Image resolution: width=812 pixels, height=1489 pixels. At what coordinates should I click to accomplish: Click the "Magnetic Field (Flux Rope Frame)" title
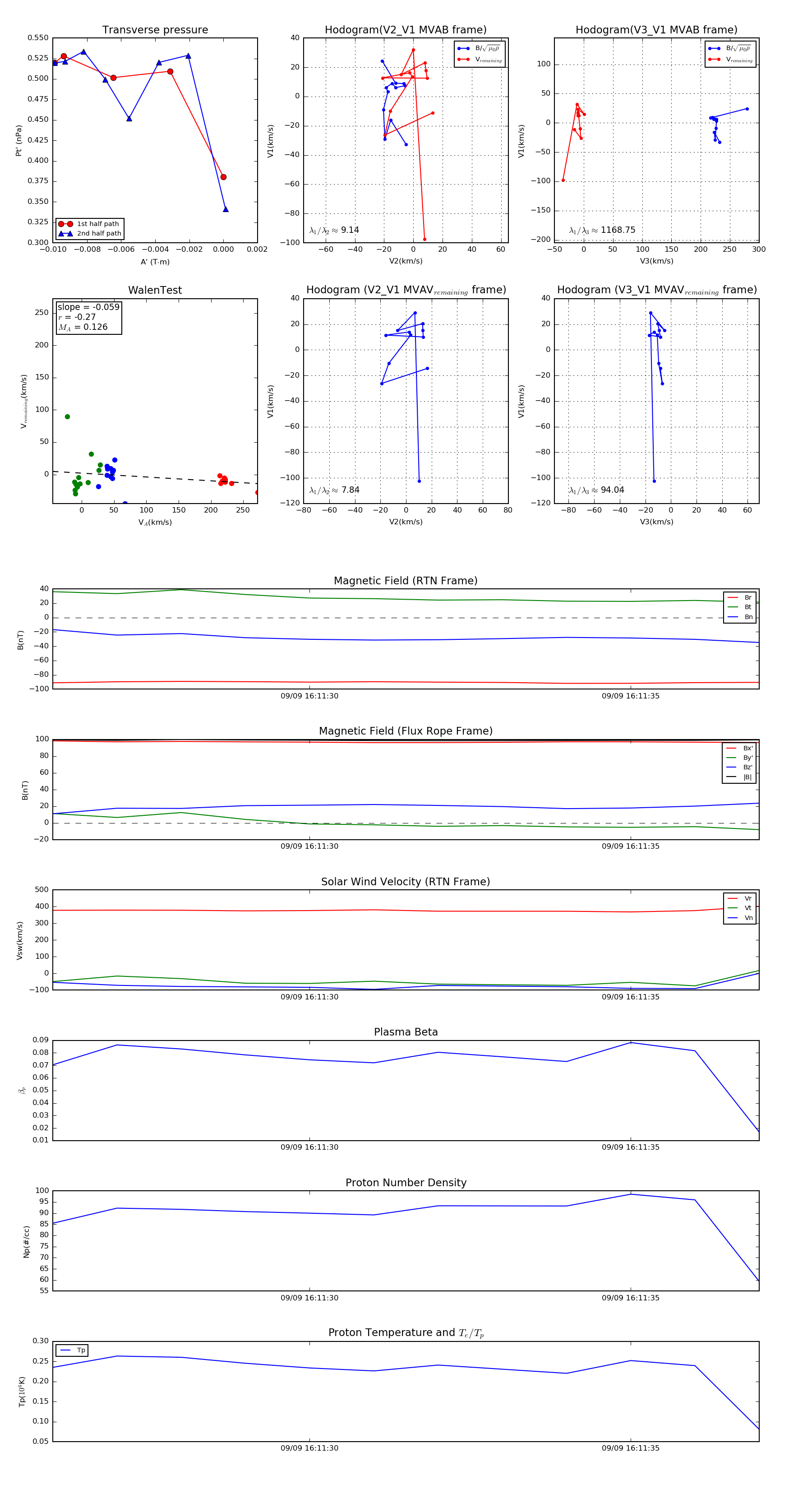pos(406,731)
